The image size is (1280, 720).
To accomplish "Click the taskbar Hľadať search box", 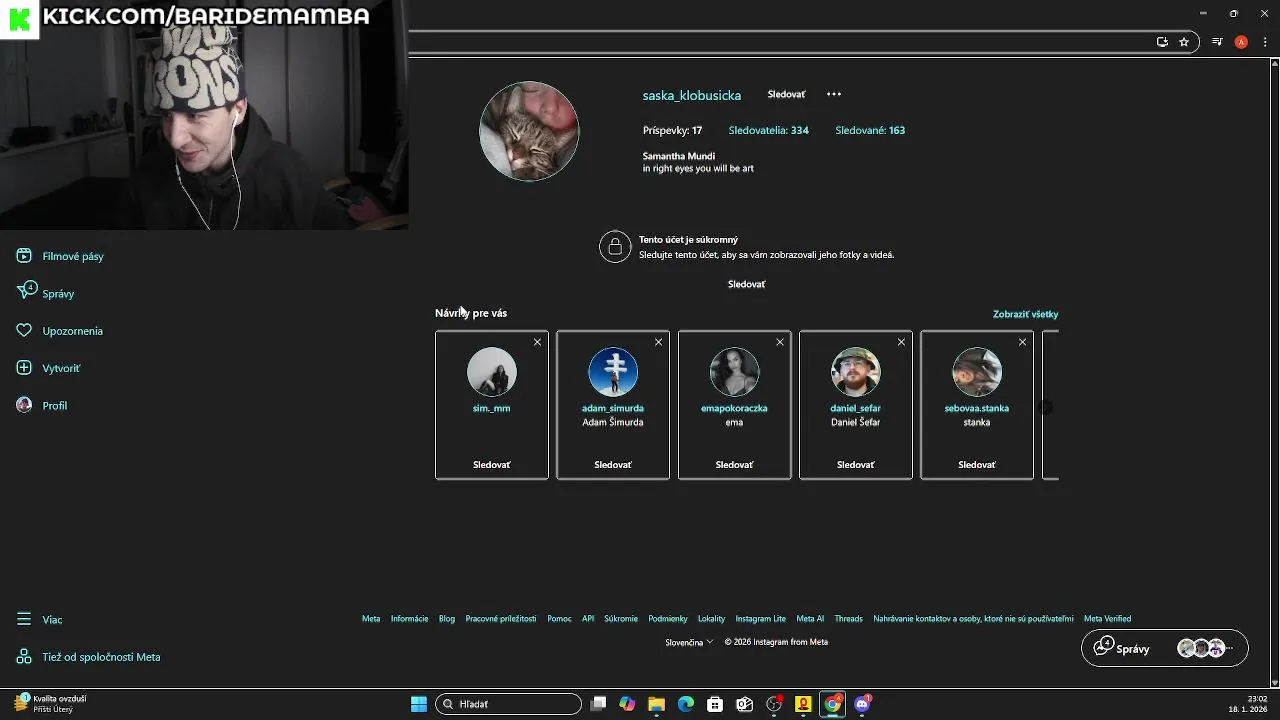I will coord(509,704).
